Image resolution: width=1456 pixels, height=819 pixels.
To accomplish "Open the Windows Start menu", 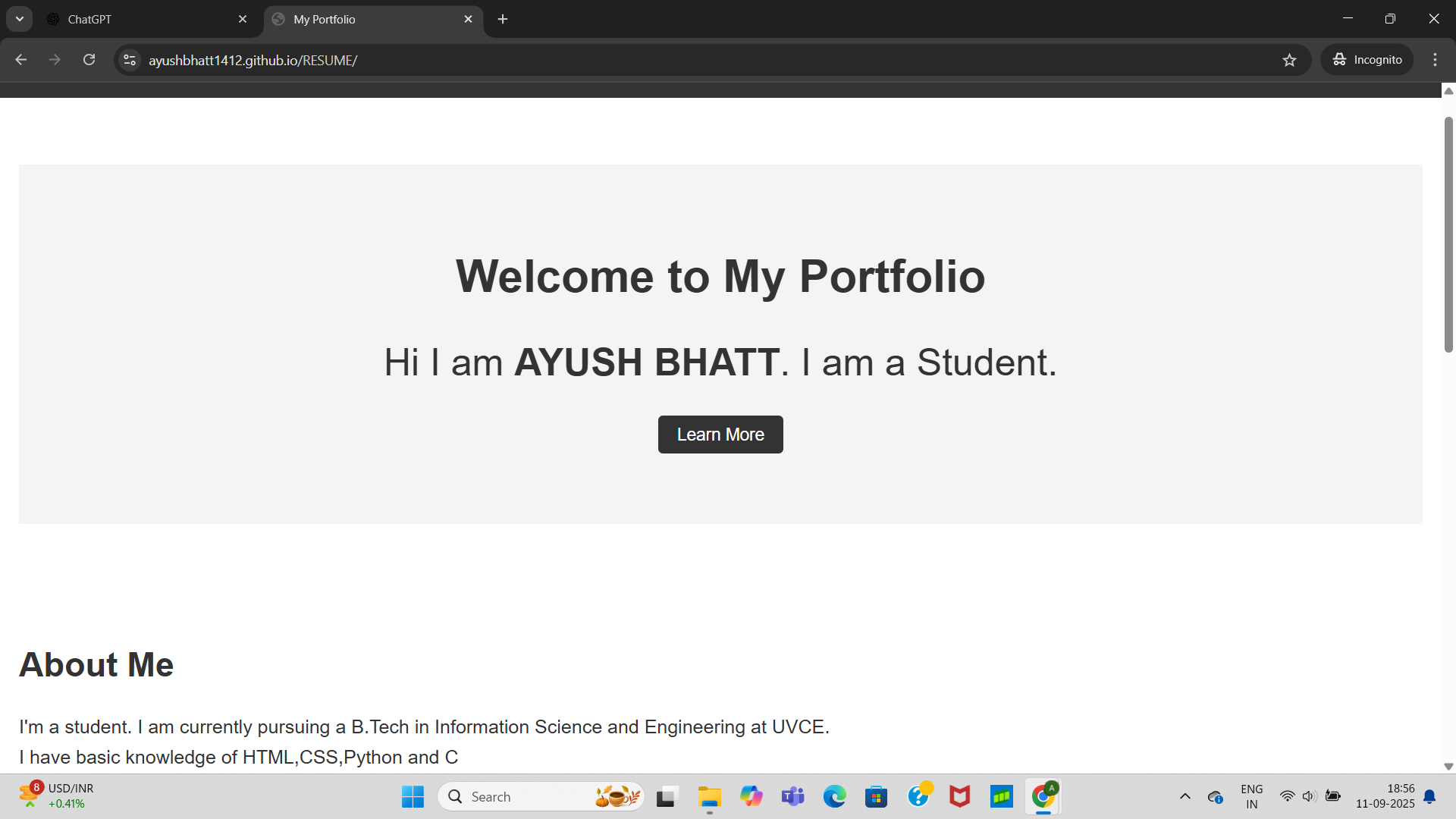I will tap(413, 796).
